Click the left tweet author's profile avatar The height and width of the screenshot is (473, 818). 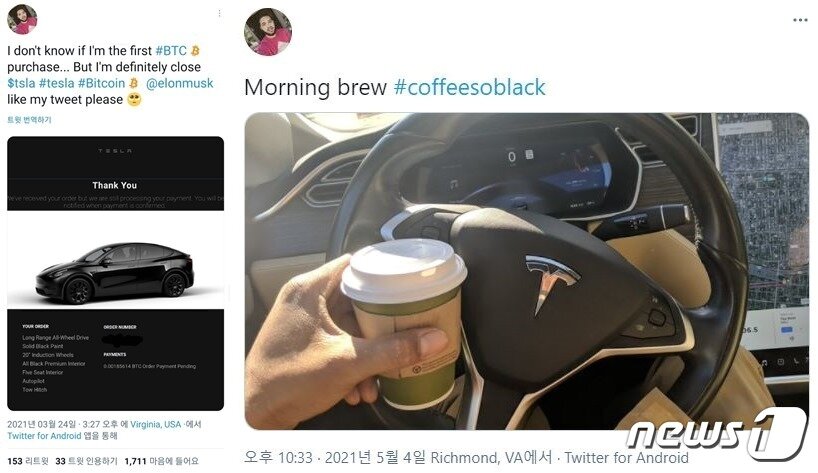coord(22,19)
